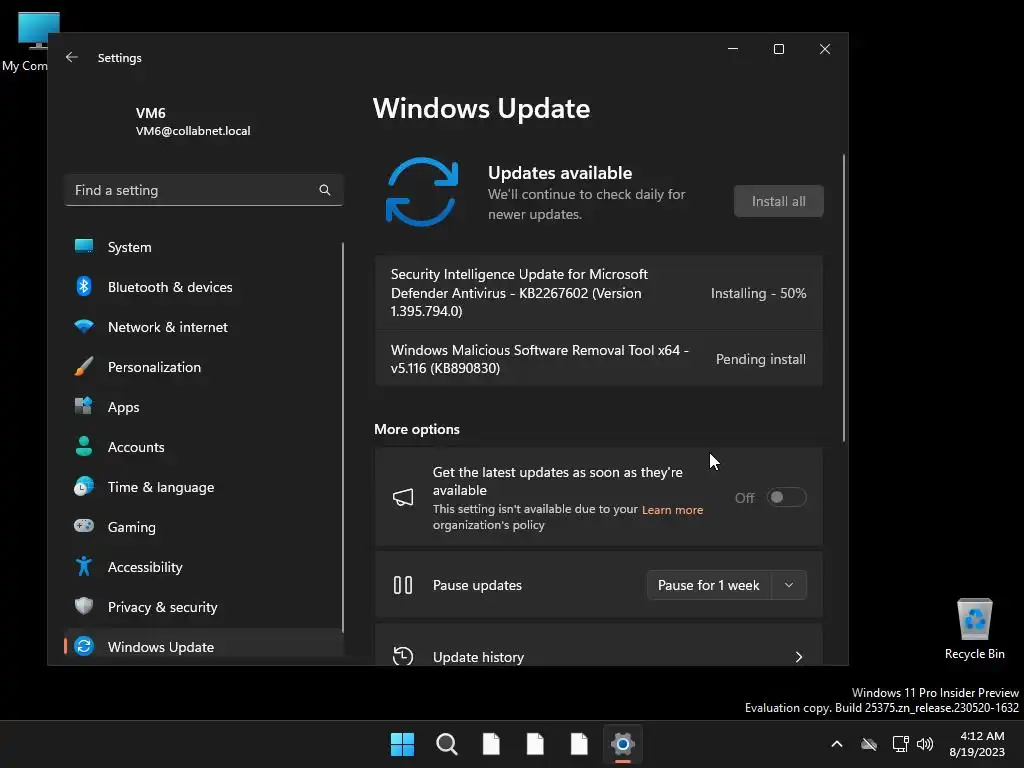Expand the Pause for 1 week dropdown arrow
Viewport: 1024px width, 768px height.
[789, 585]
